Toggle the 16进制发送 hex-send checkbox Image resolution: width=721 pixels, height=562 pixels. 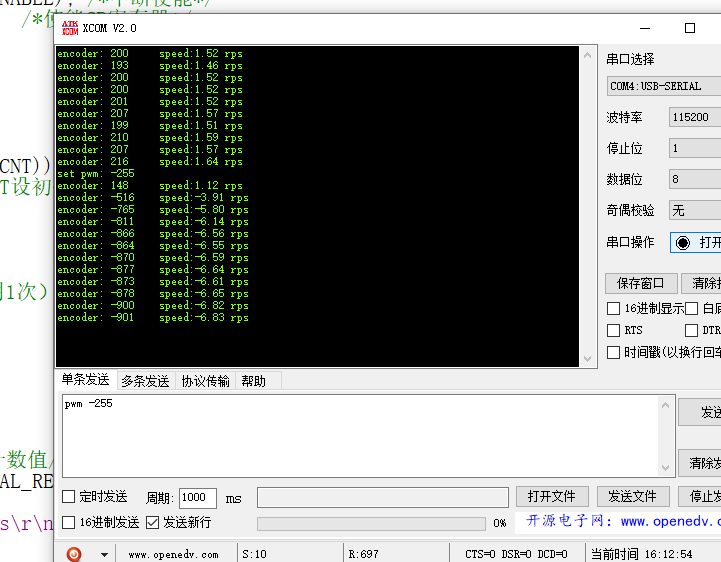[x=69, y=522]
